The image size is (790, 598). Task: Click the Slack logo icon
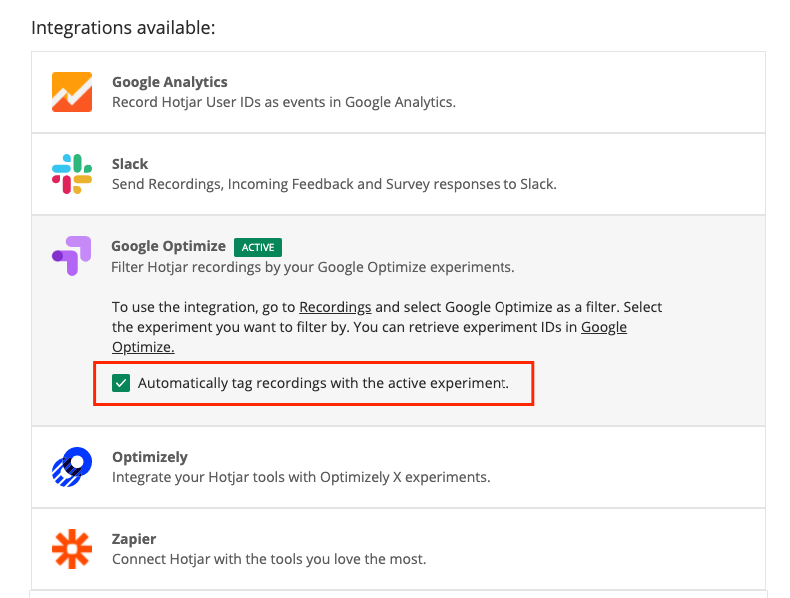[72, 174]
